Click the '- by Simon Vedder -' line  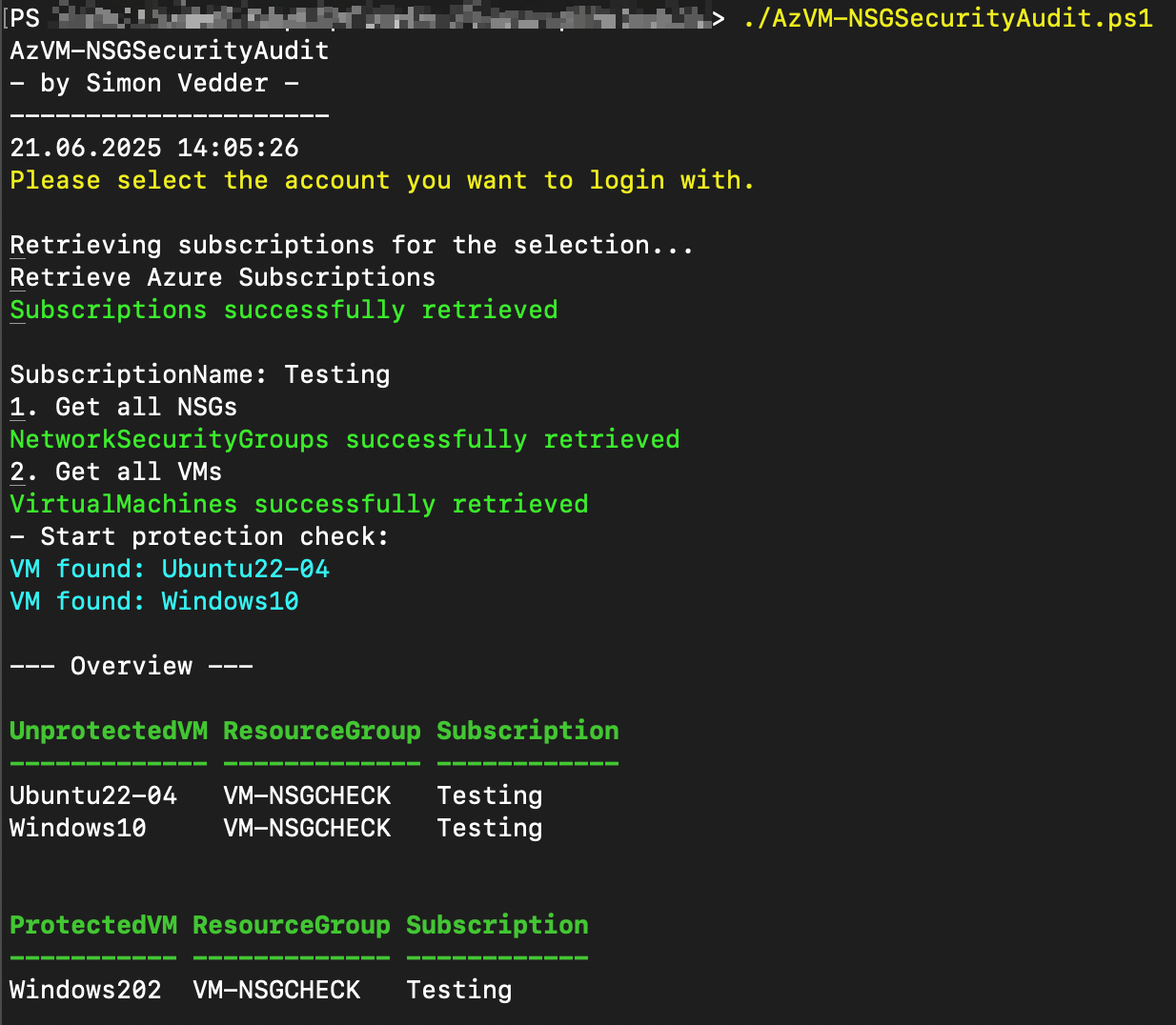point(154,83)
